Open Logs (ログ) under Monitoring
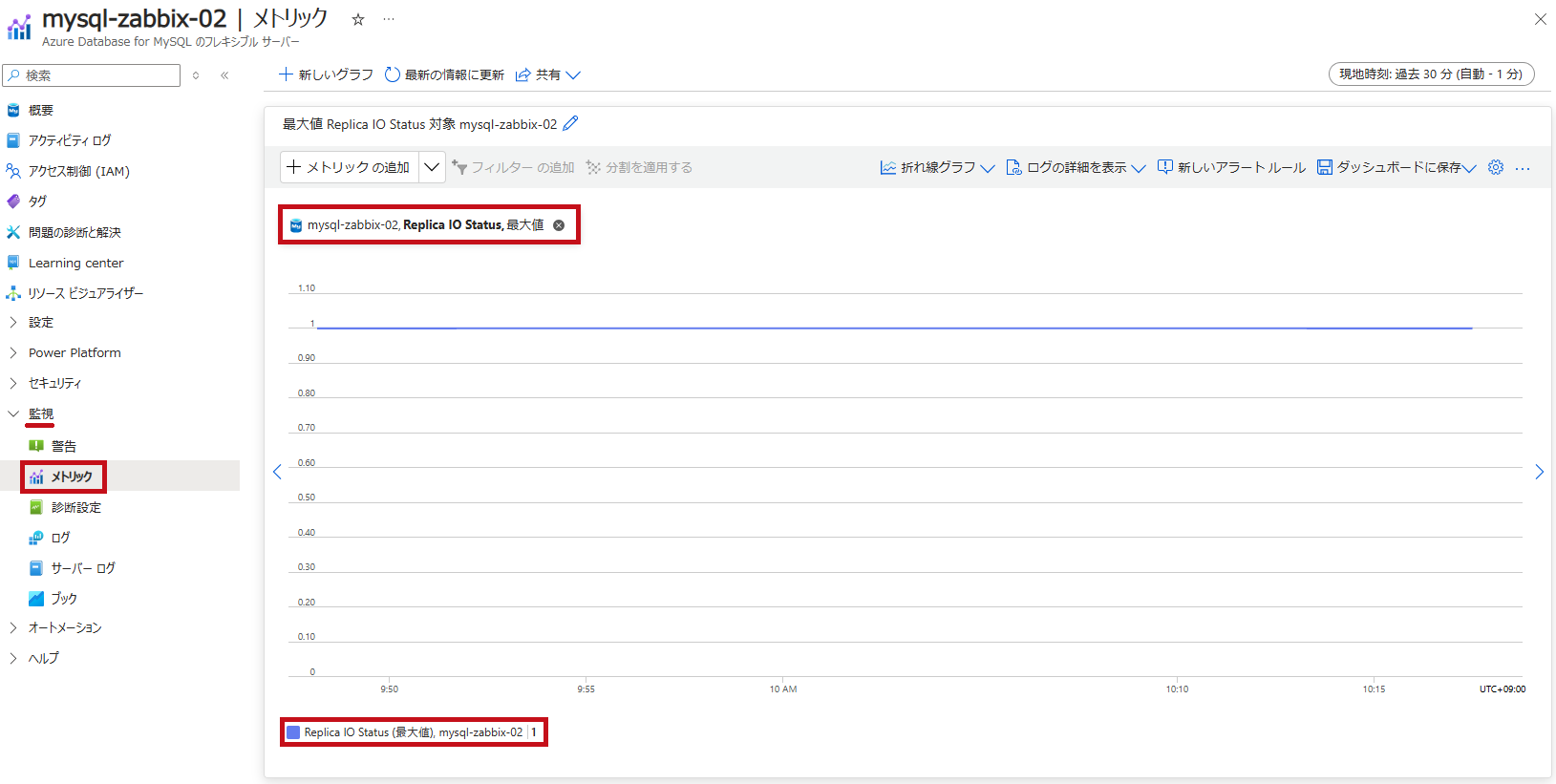This screenshot has height=784, width=1556. click(x=60, y=538)
